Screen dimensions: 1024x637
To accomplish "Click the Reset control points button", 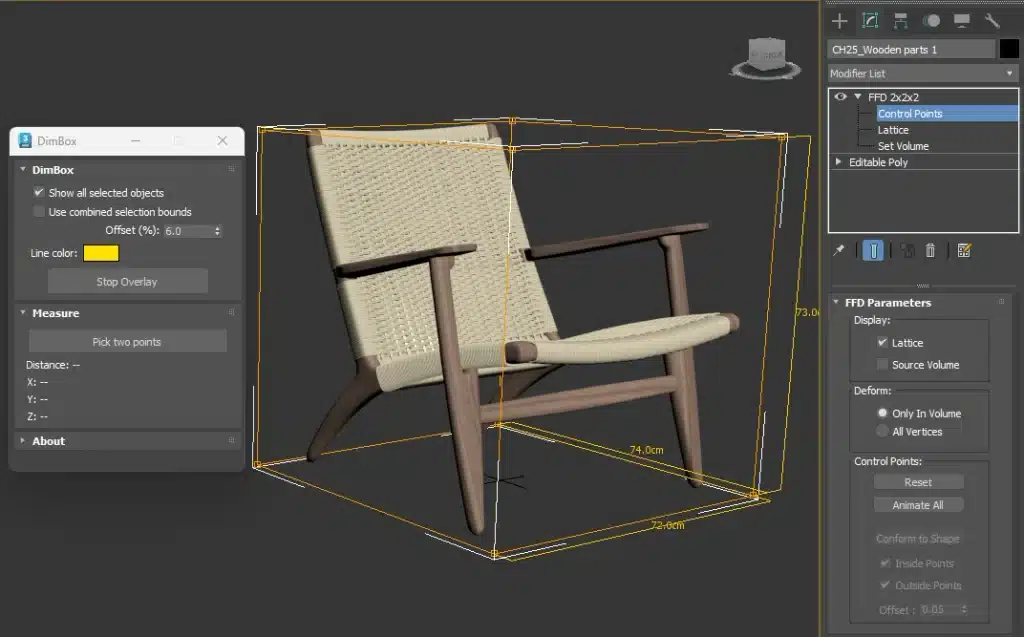I will (x=918, y=482).
